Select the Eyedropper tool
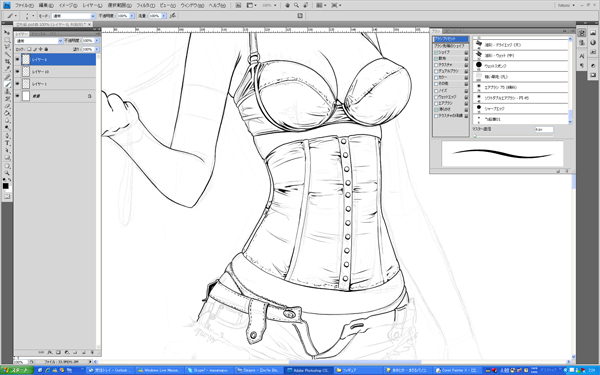This screenshot has height=375, width=600. point(7,69)
